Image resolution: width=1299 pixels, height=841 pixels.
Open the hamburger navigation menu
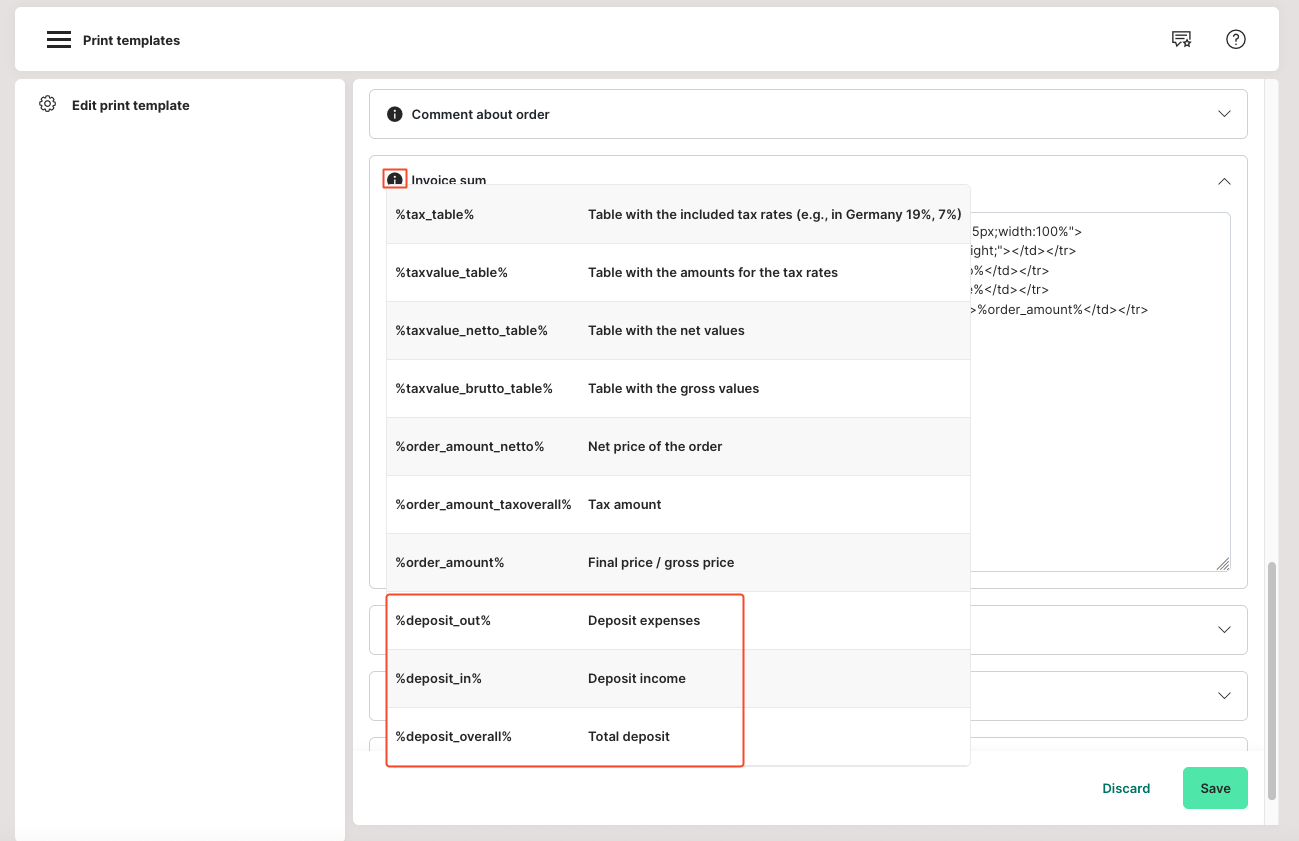coord(59,40)
